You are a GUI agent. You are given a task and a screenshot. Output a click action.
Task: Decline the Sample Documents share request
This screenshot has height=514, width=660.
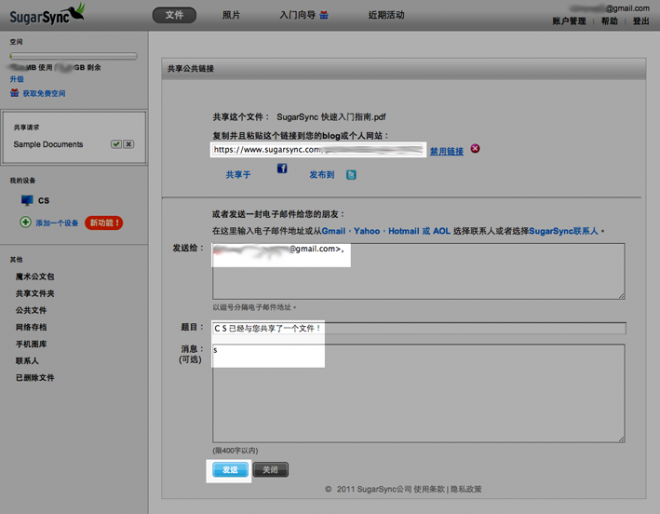pyautogui.click(x=128, y=144)
